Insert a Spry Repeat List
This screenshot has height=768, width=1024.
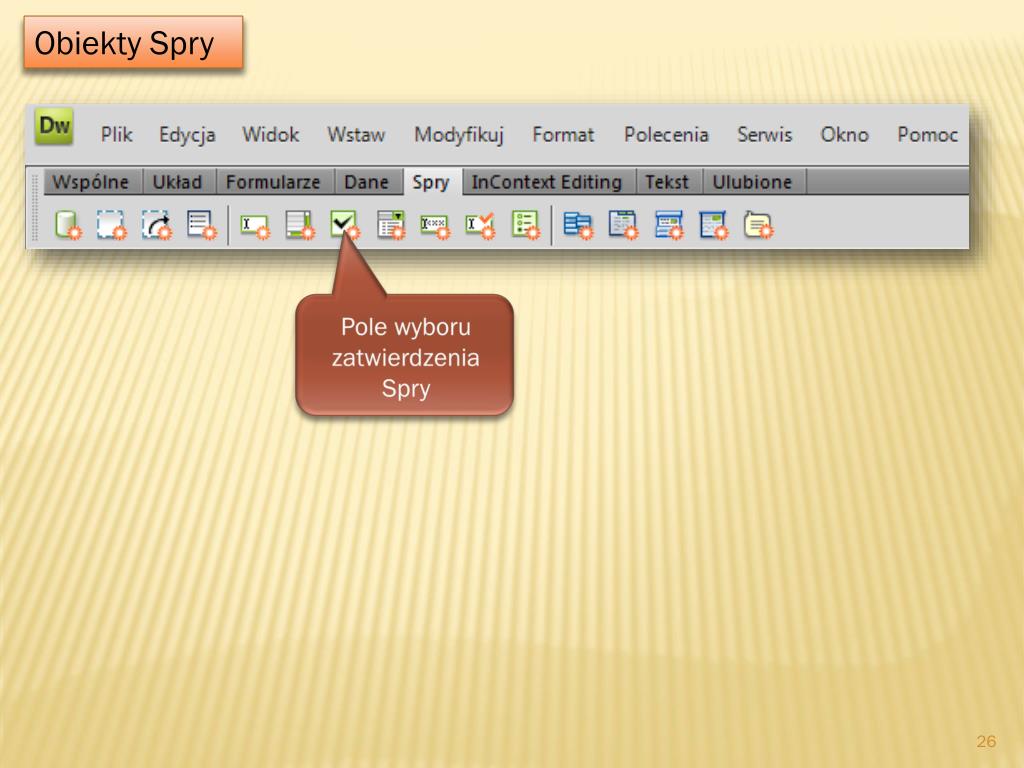(x=202, y=225)
